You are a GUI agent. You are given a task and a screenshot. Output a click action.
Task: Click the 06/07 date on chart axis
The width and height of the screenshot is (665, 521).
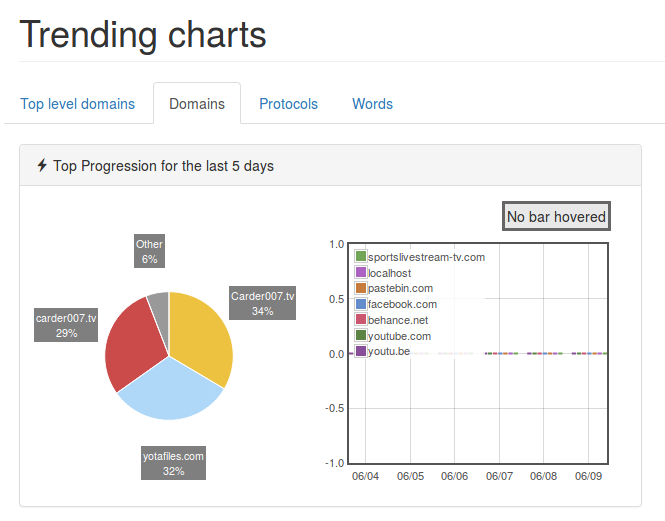click(x=499, y=477)
